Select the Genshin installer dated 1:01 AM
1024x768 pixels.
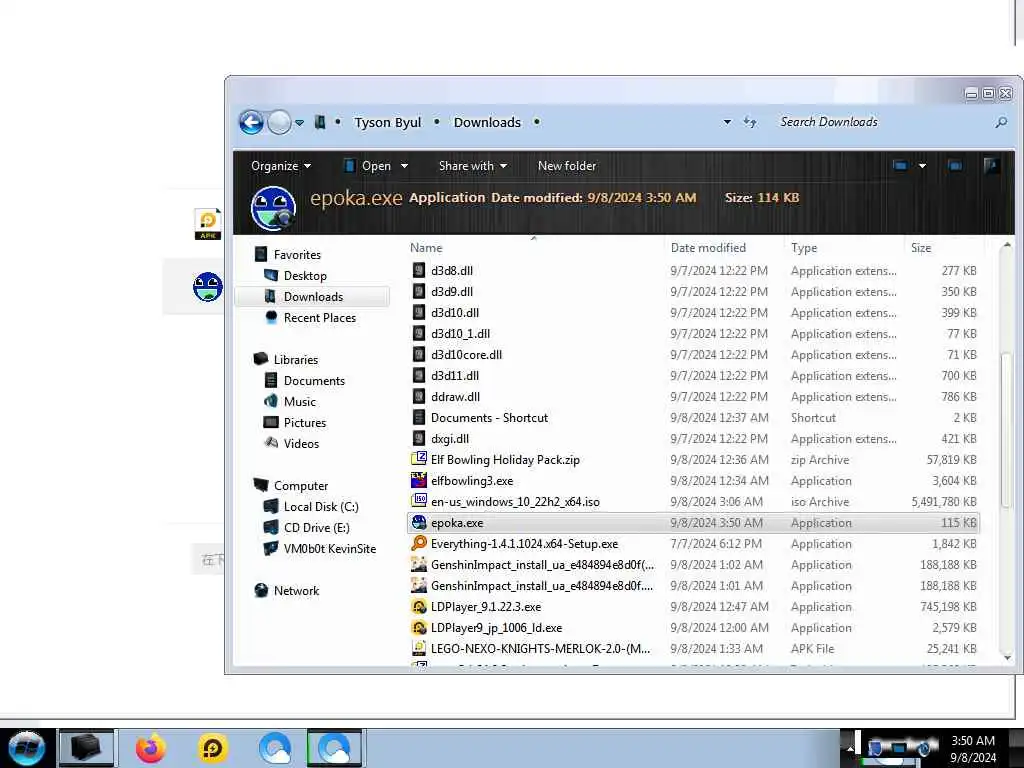point(694,586)
